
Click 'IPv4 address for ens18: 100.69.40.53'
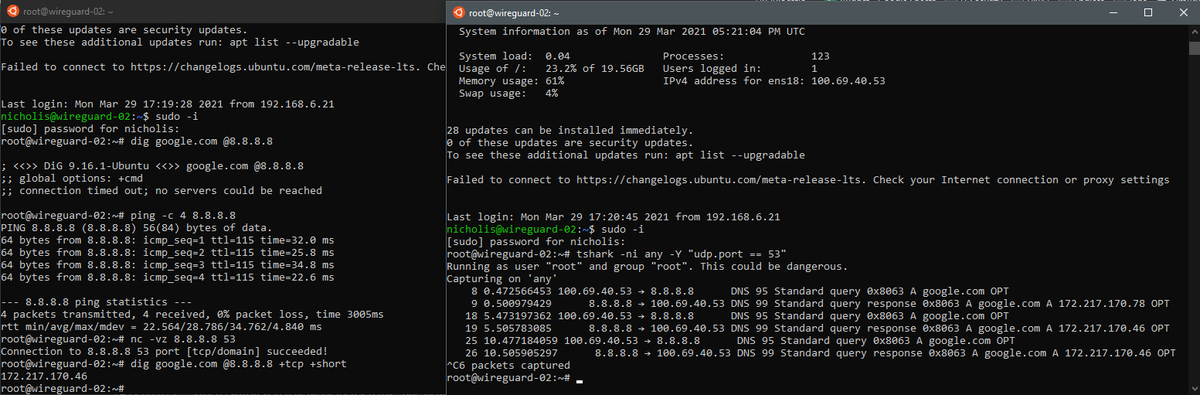click(775, 81)
